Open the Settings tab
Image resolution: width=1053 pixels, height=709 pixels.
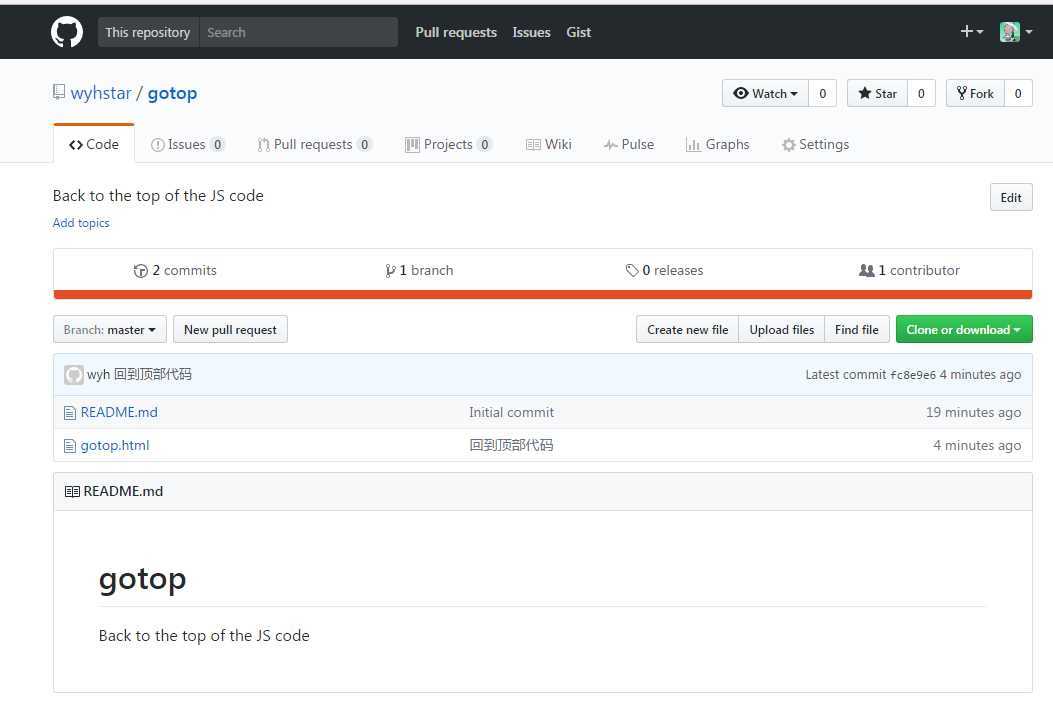[815, 144]
